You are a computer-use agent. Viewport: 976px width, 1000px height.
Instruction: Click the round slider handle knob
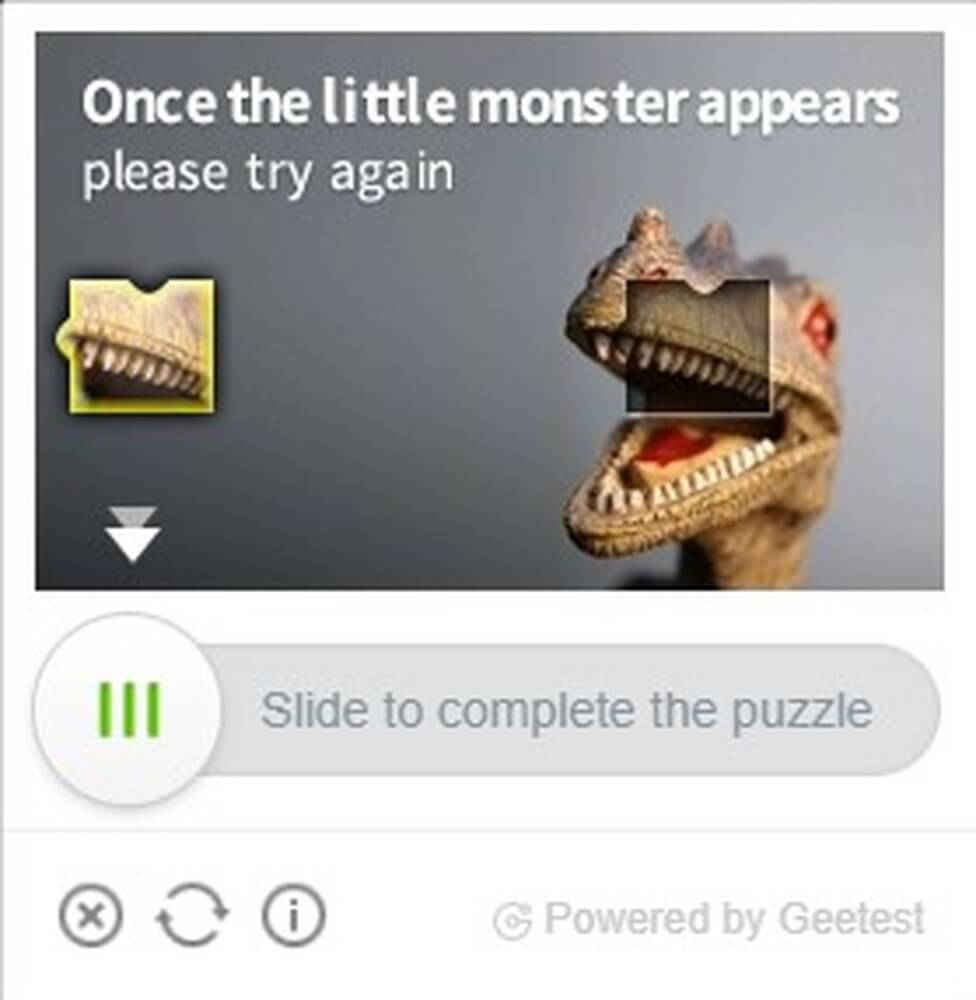tap(128, 709)
